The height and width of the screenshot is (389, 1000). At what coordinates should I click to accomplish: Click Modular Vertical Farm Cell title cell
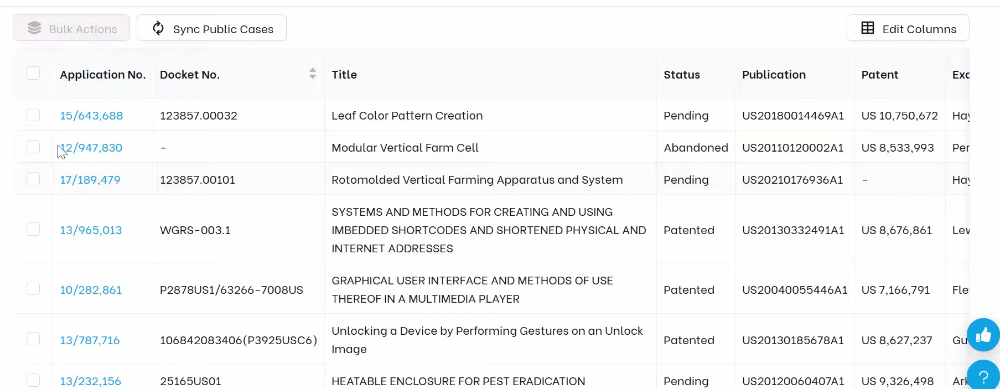tap(405, 148)
